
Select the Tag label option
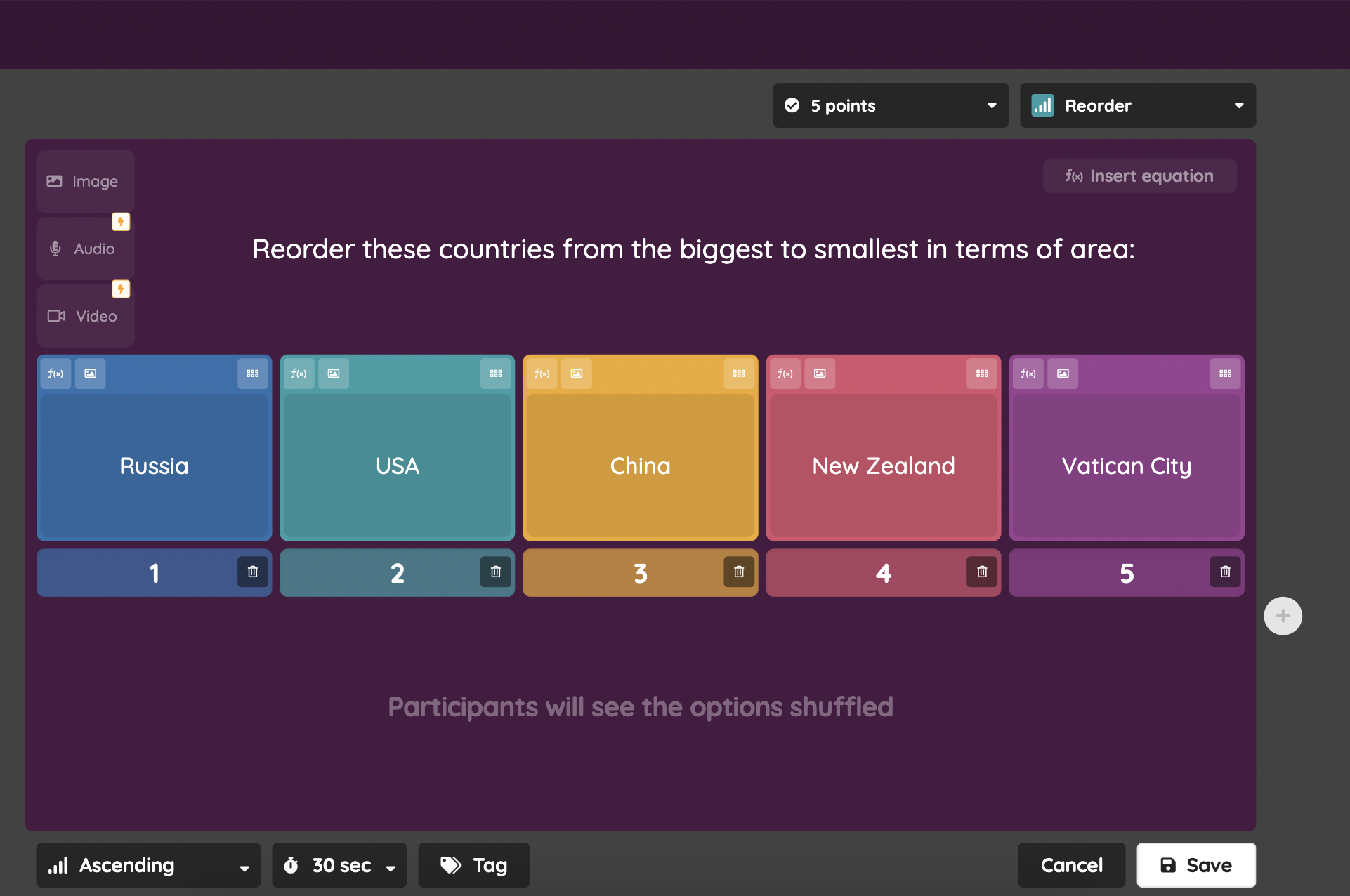coord(478,864)
